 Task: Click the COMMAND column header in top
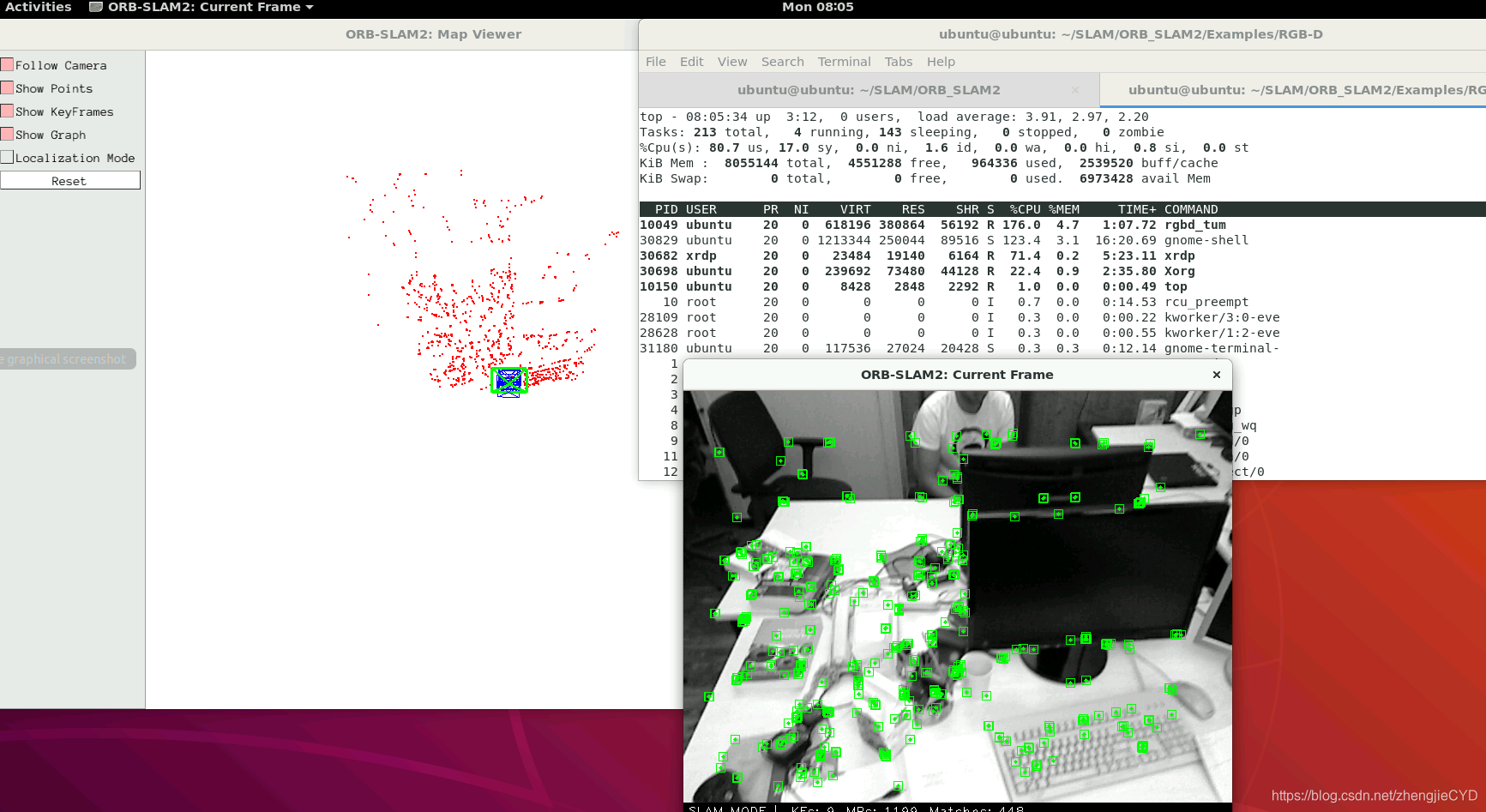1191,209
